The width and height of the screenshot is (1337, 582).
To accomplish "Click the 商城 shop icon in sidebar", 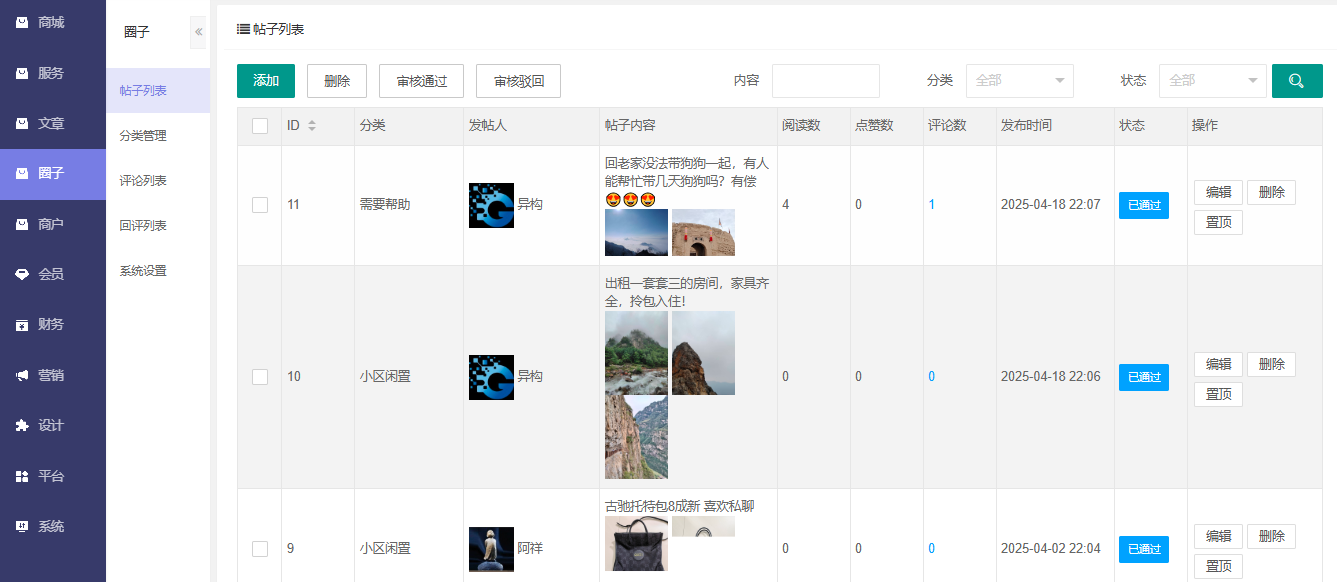I will pos(22,22).
